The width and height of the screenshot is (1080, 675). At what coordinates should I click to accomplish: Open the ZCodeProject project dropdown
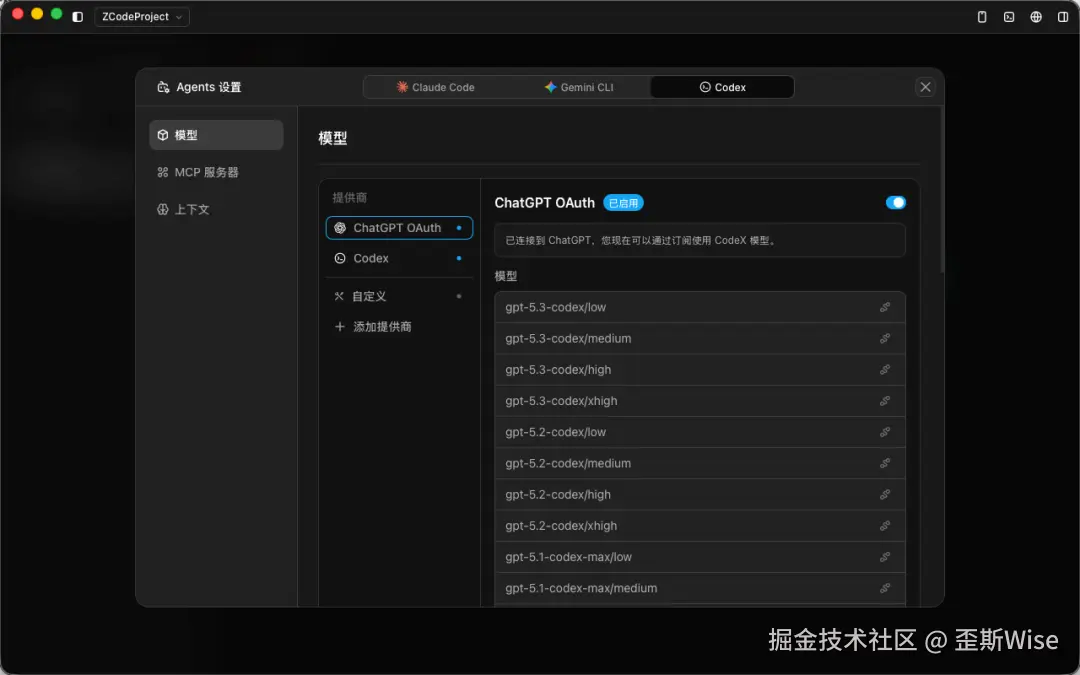click(x=142, y=17)
